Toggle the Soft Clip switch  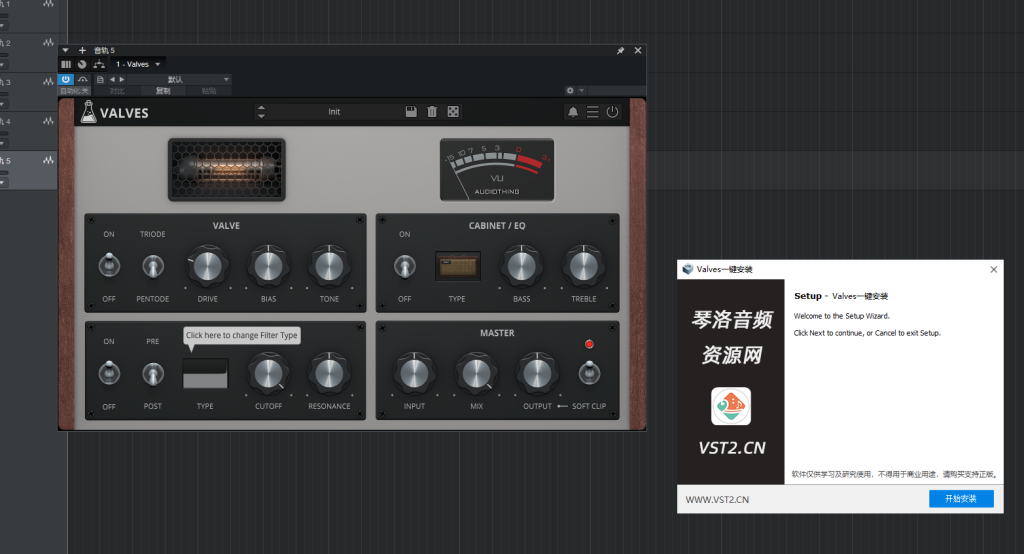point(589,373)
